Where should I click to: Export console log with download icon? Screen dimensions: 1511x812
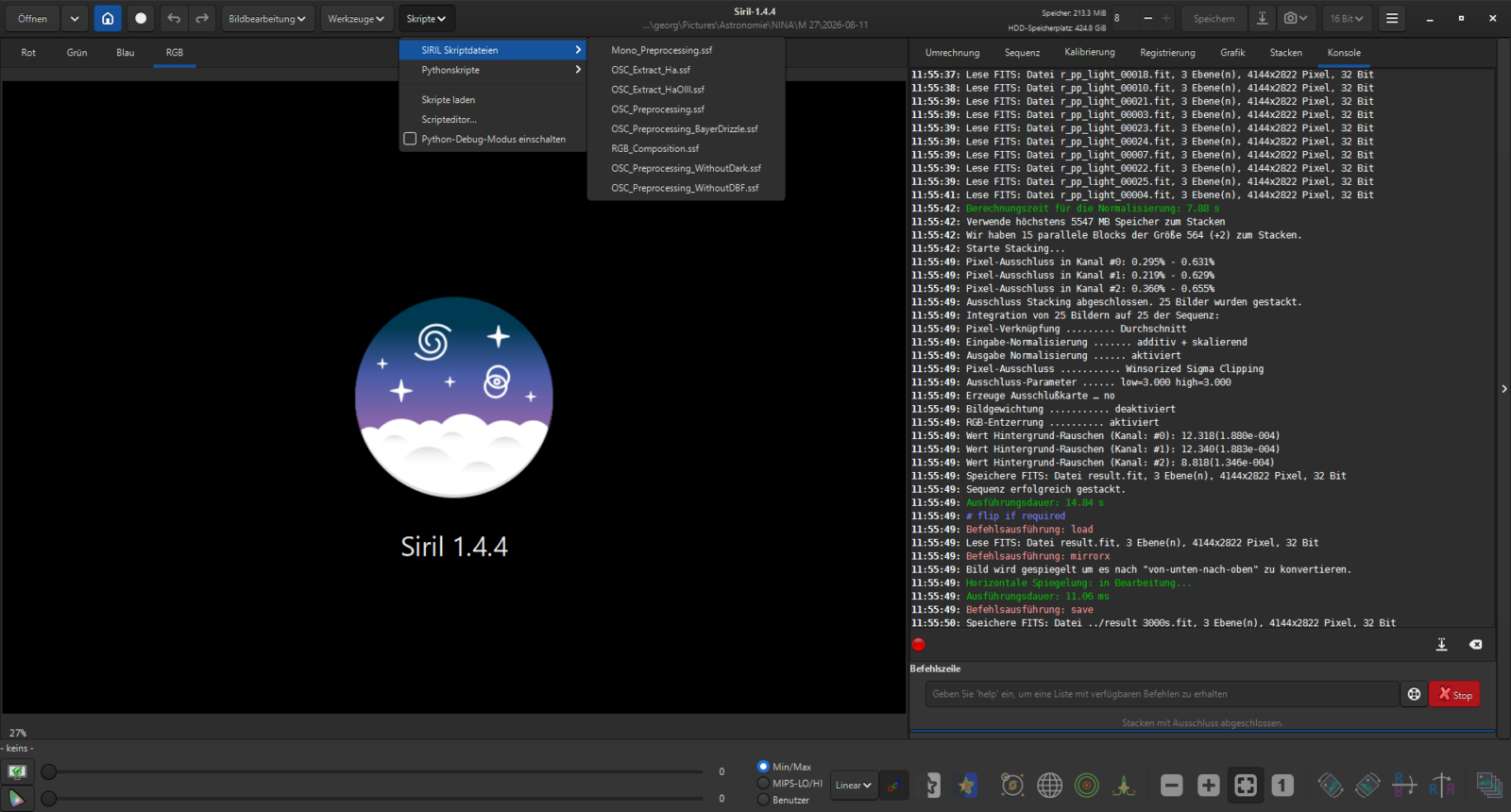click(x=1441, y=645)
